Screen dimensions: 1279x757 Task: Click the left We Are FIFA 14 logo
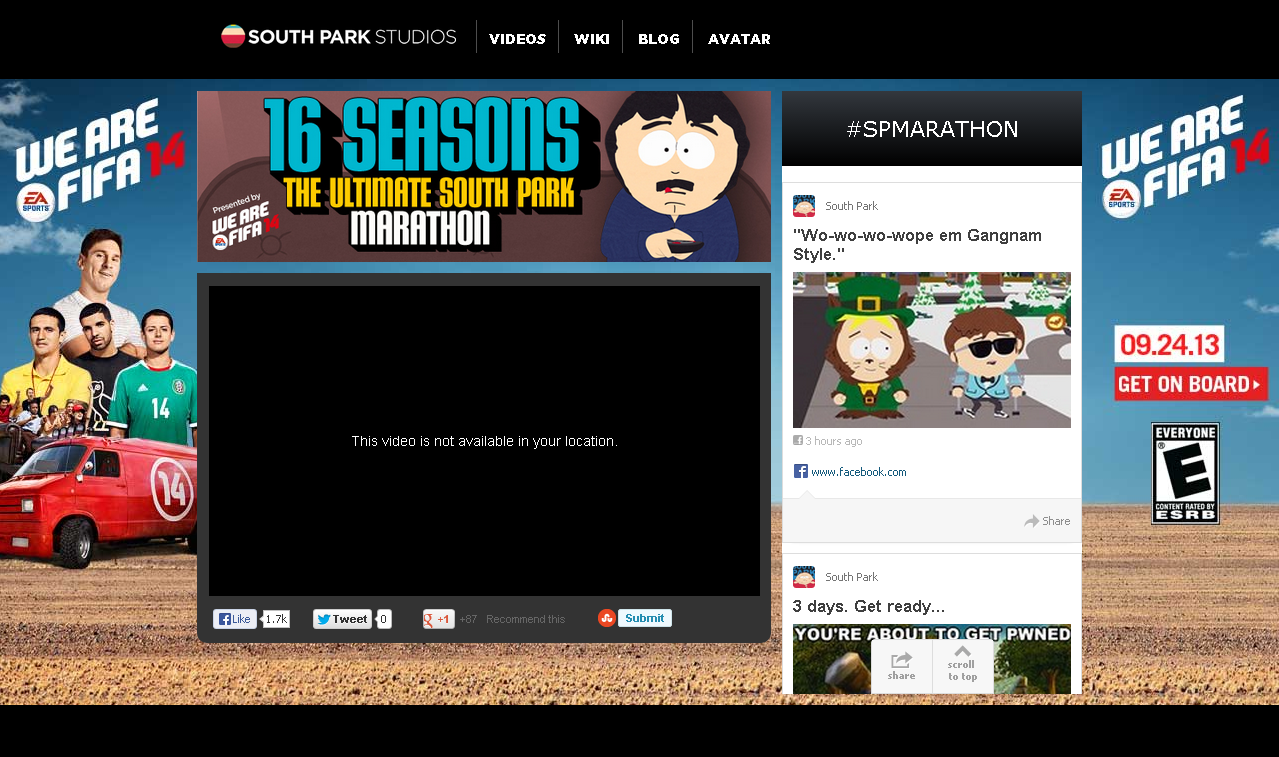[x=100, y=160]
